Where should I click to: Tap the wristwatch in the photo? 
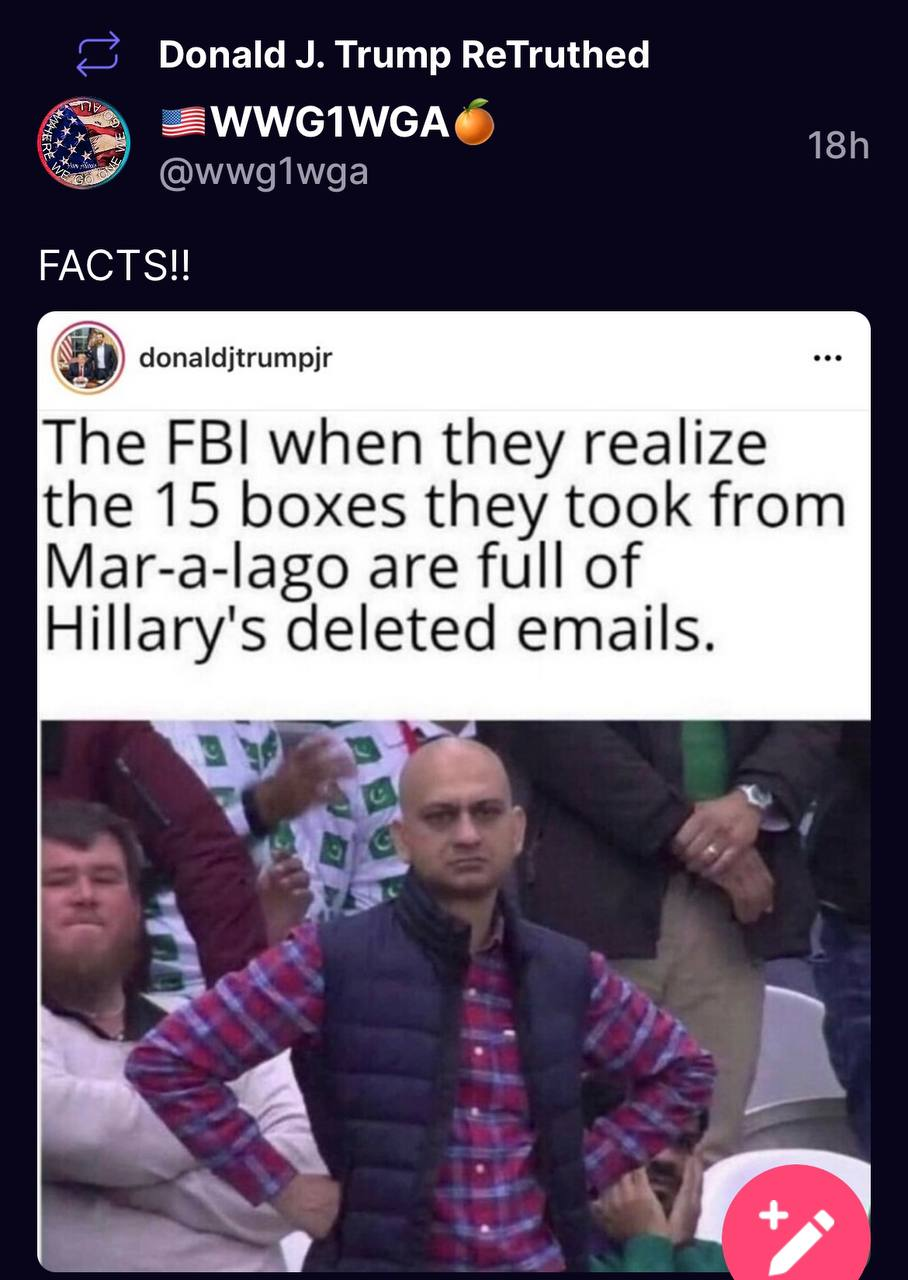coord(756,796)
